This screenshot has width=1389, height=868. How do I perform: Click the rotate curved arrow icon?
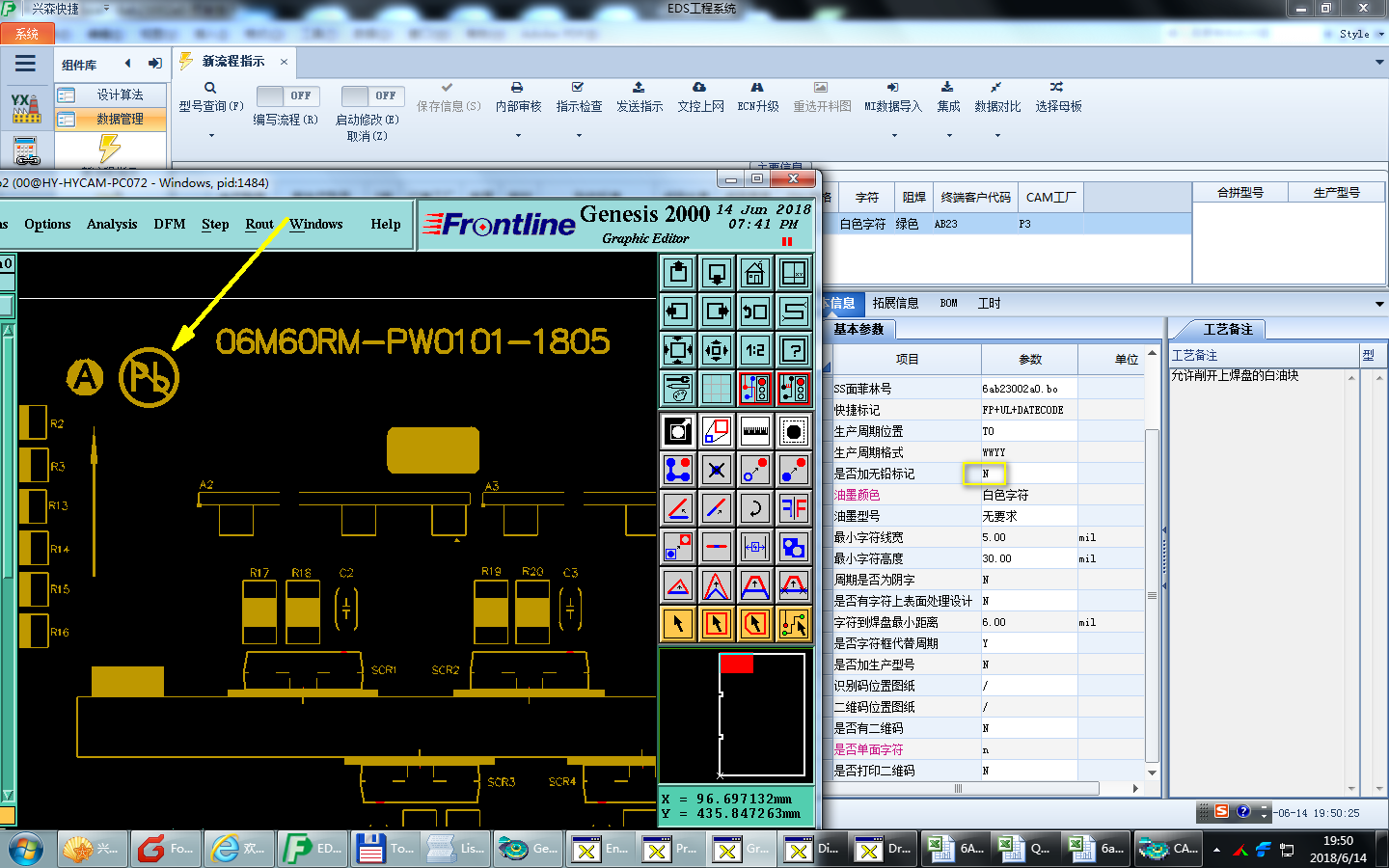pyautogui.click(x=755, y=508)
